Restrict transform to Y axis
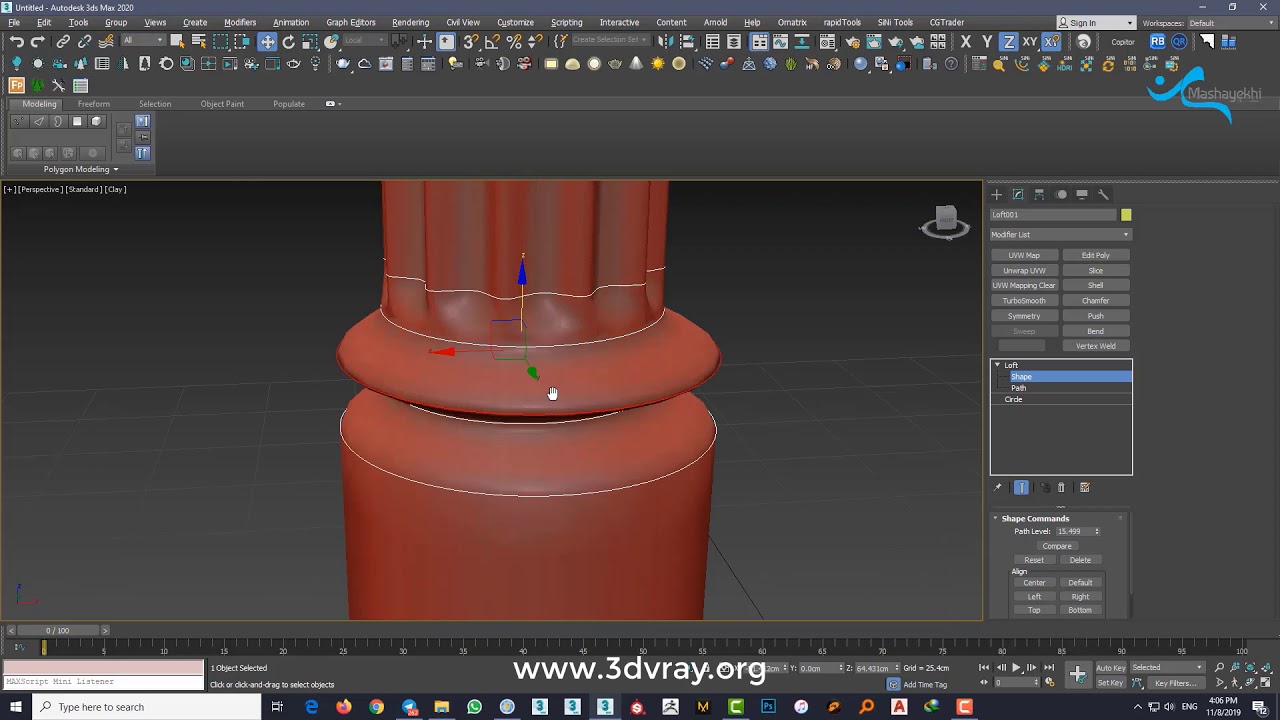 (987, 41)
